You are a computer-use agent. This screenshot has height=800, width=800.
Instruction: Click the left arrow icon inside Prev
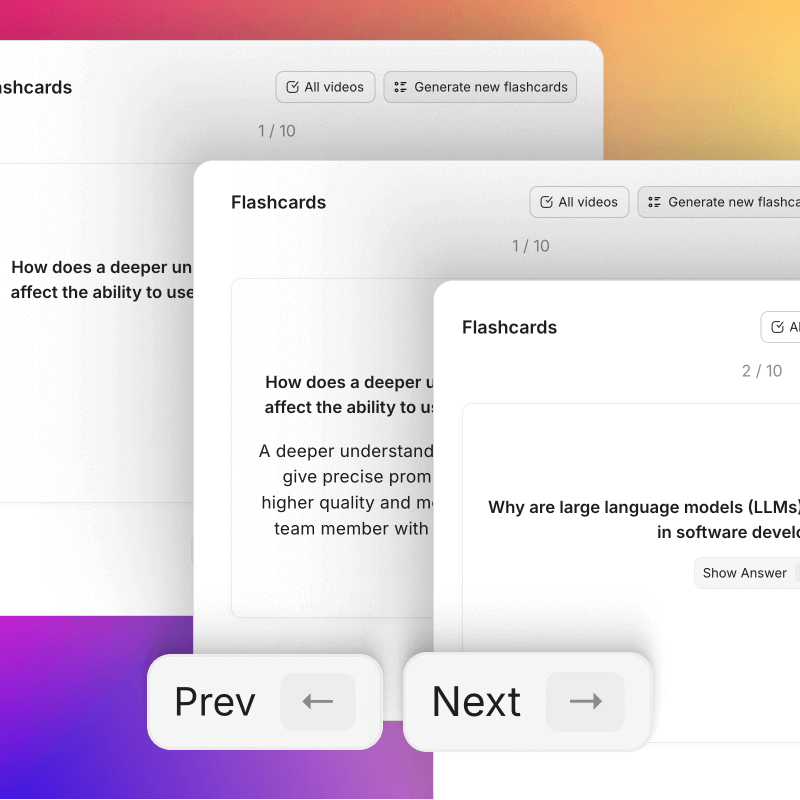tap(317, 701)
